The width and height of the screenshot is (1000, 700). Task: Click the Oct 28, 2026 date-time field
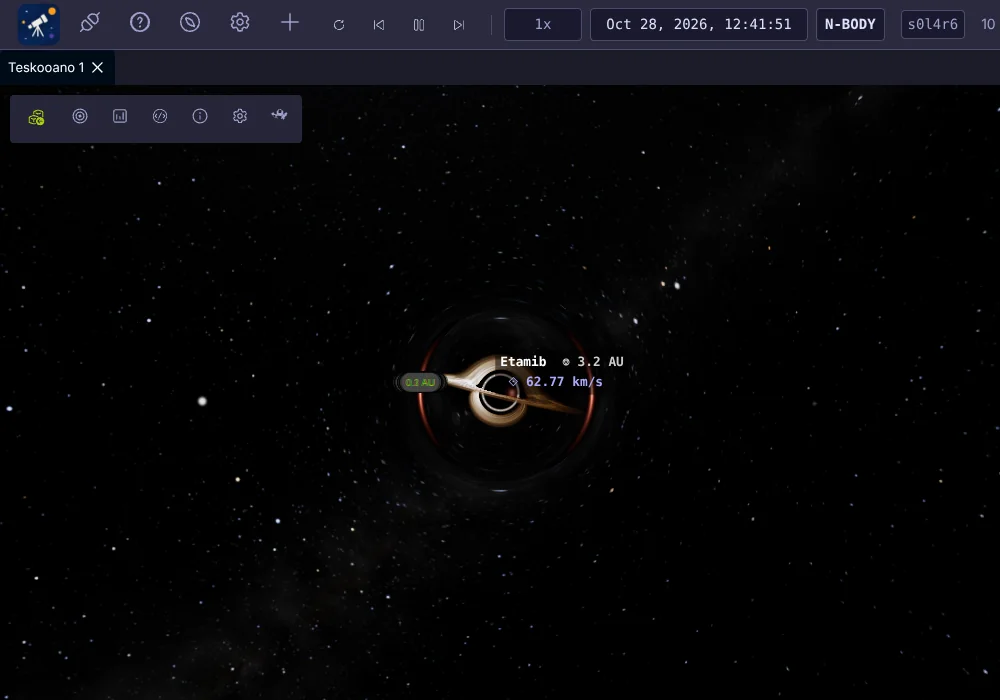698,24
